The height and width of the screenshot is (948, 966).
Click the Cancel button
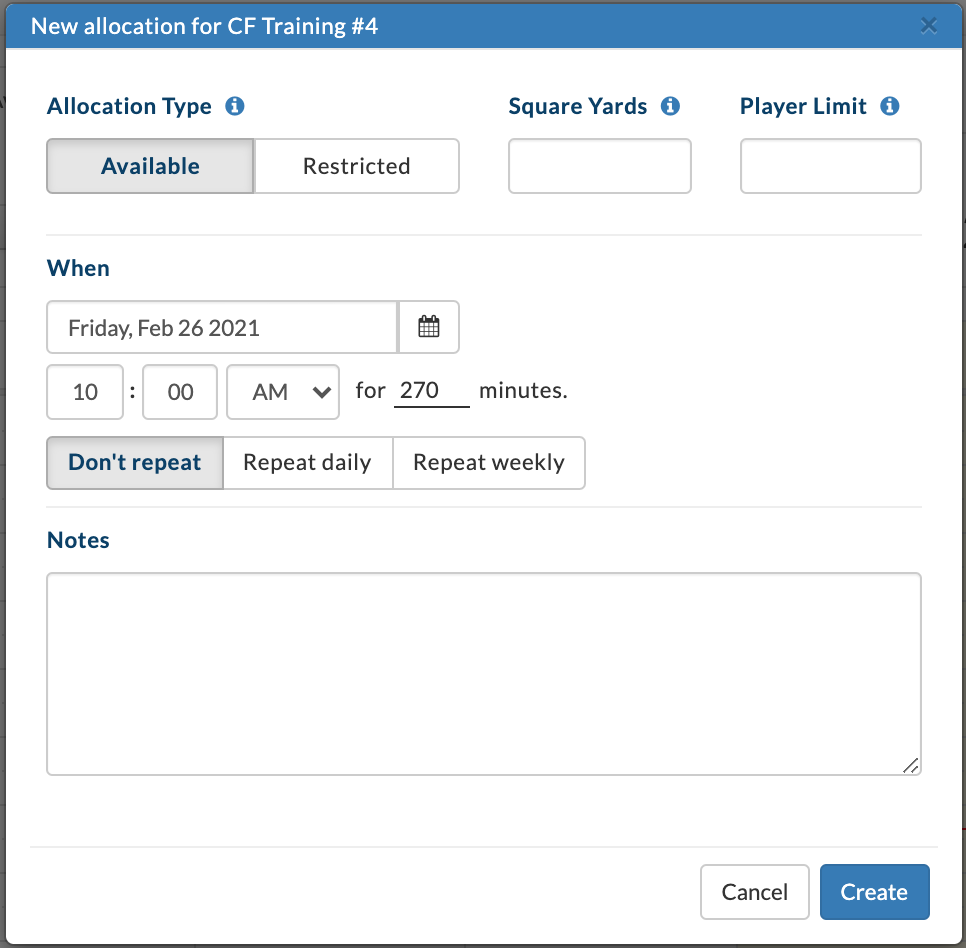pos(755,891)
